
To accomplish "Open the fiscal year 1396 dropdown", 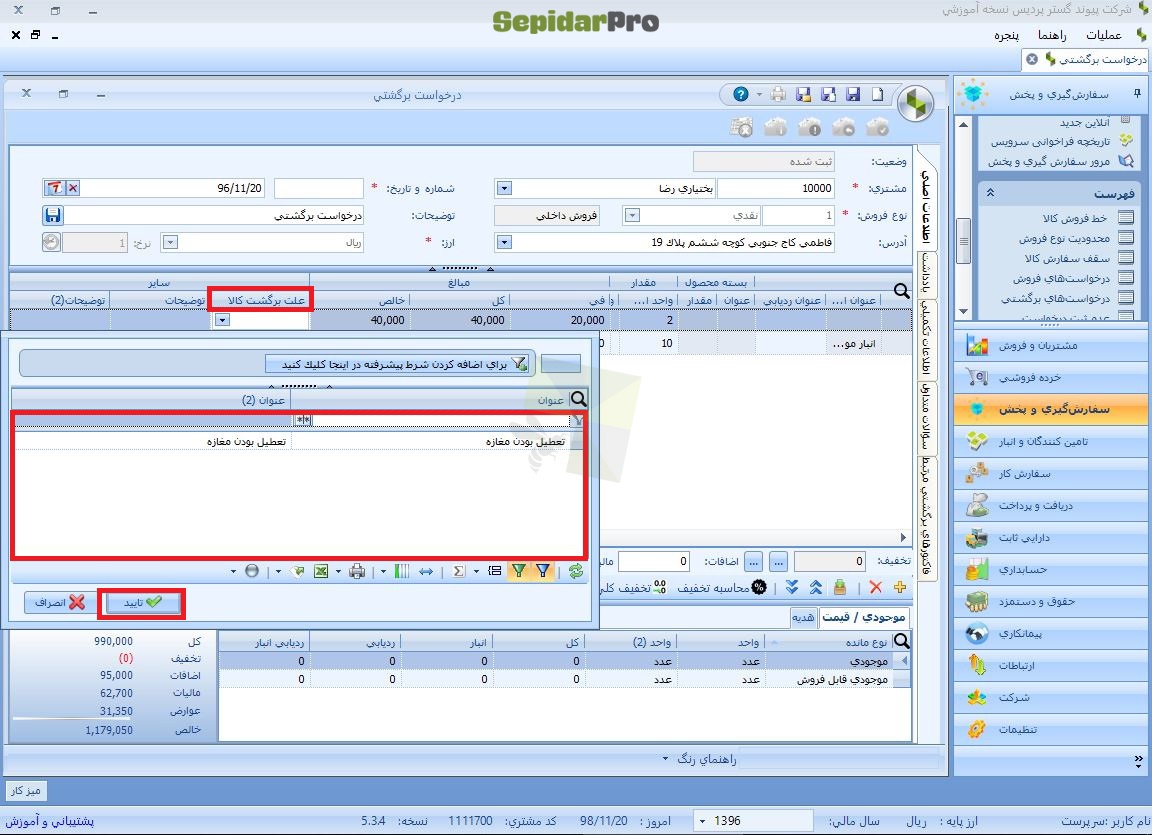I will 702,820.
